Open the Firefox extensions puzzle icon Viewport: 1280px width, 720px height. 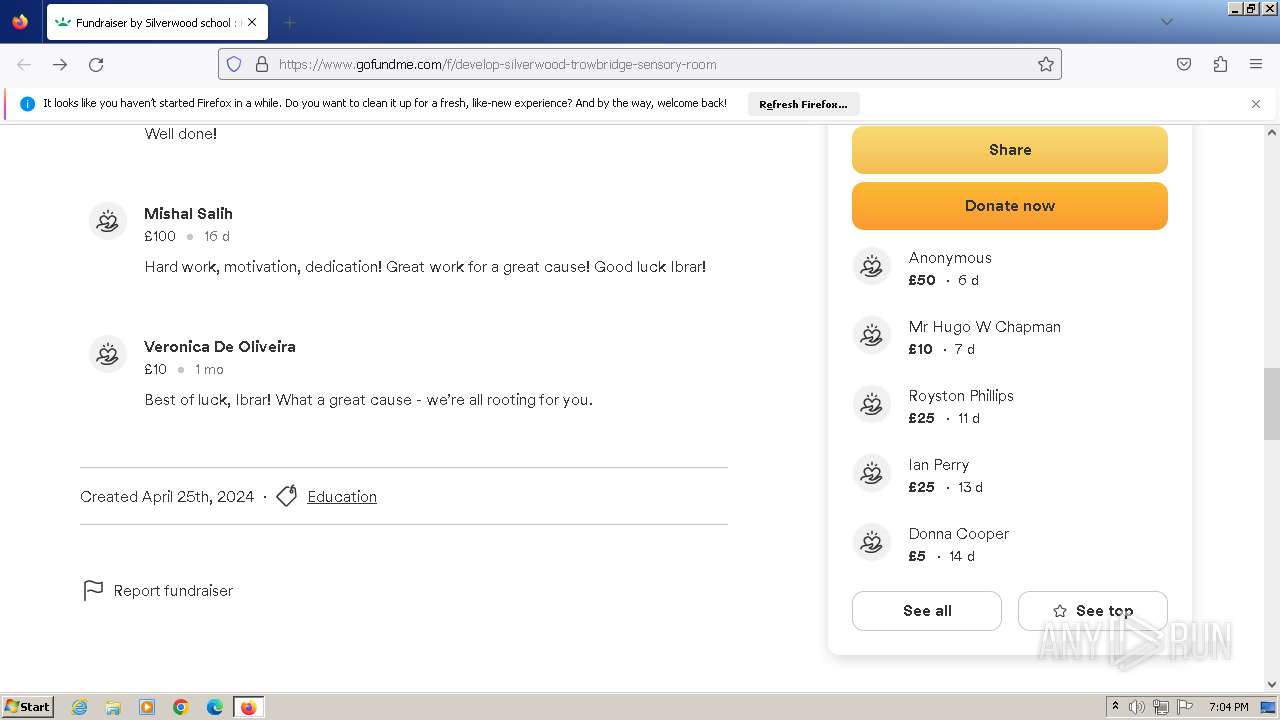click(1220, 64)
